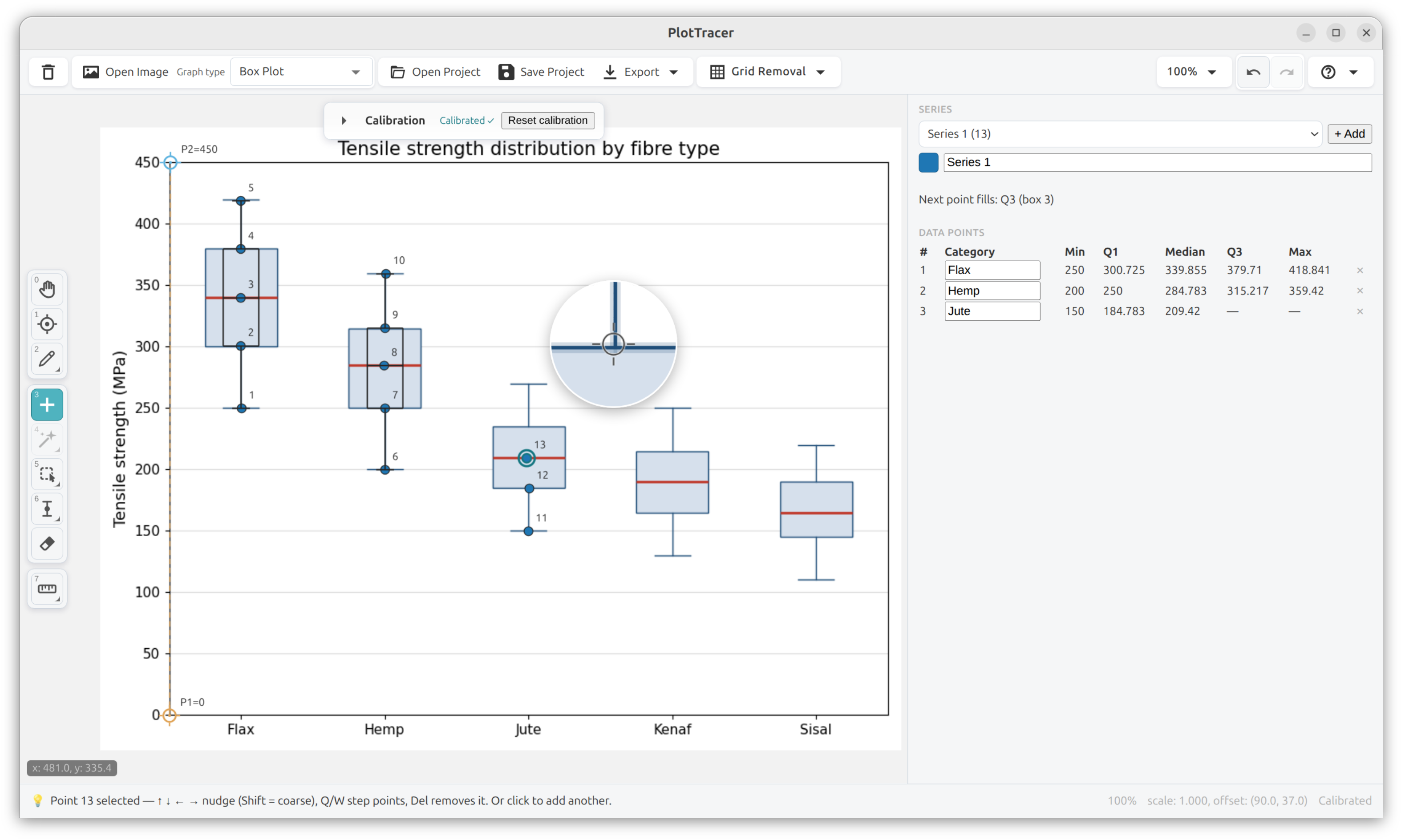Click the P1=0 calibration marker

[169, 715]
